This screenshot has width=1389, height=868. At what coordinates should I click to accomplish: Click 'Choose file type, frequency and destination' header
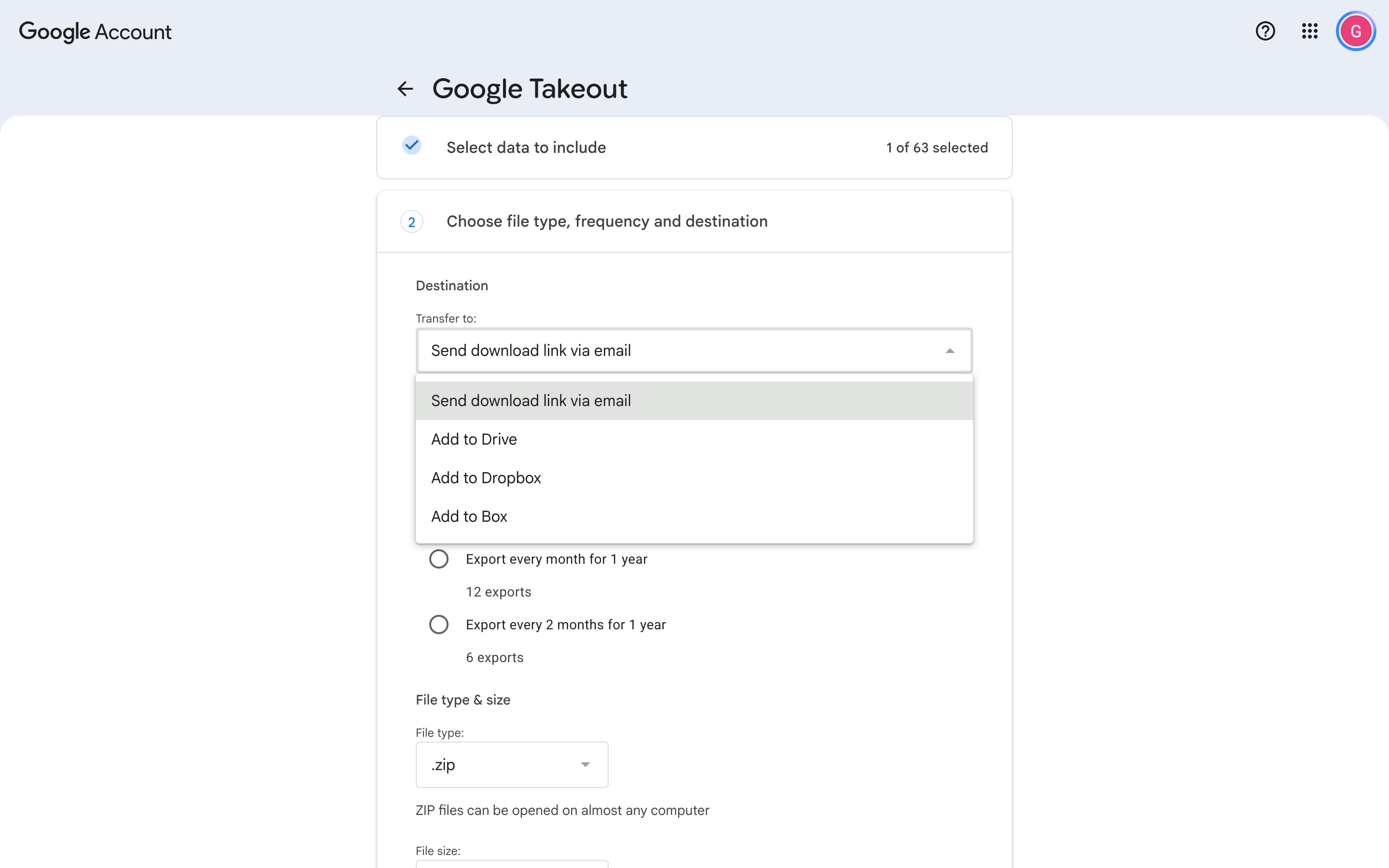click(x=607, y=222)
